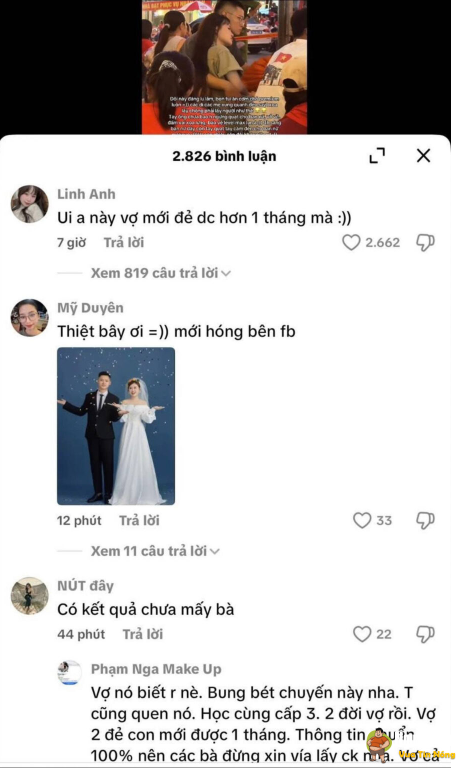The image size is (468, 774).
Task: Tap the video preview above comments
Action: point(225,67)
